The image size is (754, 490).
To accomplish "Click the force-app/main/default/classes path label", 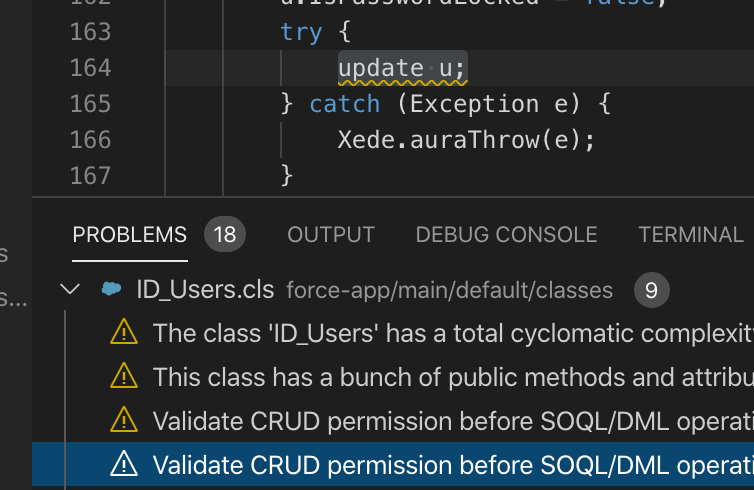I will coord(449,290).
